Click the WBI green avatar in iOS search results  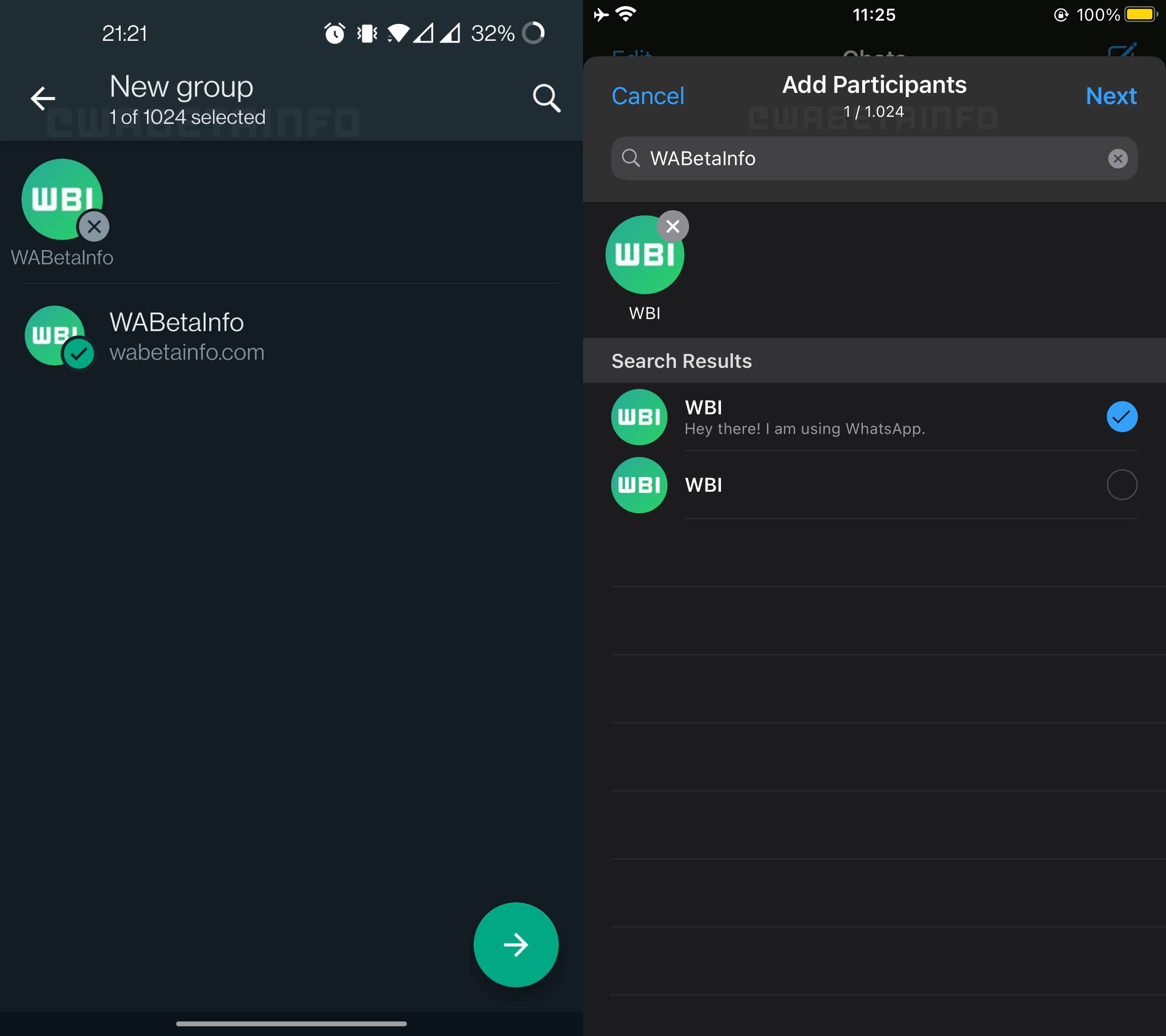pos(639,416)
